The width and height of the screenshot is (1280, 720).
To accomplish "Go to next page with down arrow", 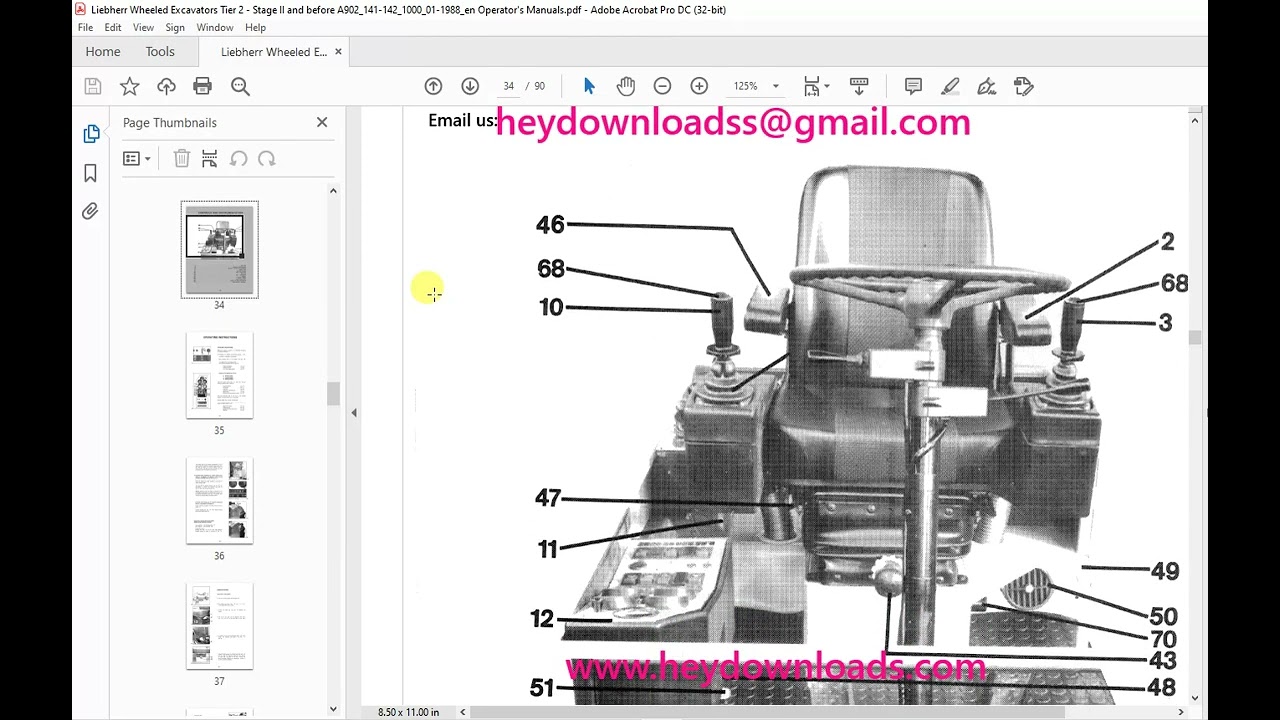I will click(470, 86).
